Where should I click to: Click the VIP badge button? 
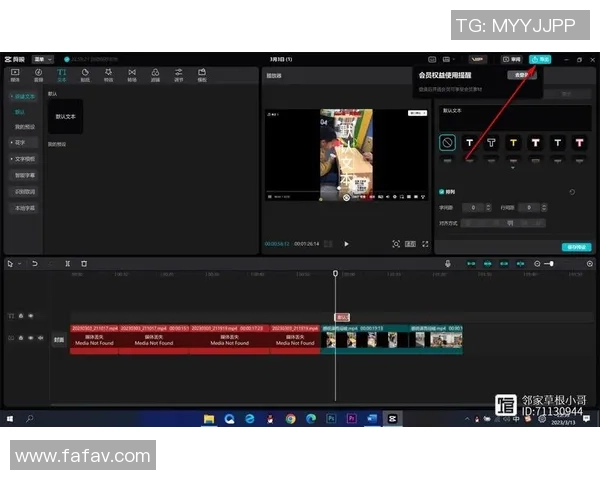pos(478,59)
